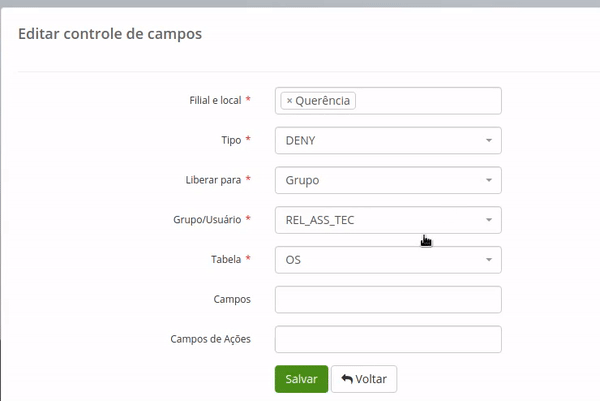The height and width of the screenshot is (401, 600).
Task: Click the caret arrow of Liberar para
Action: click(489, 181)
